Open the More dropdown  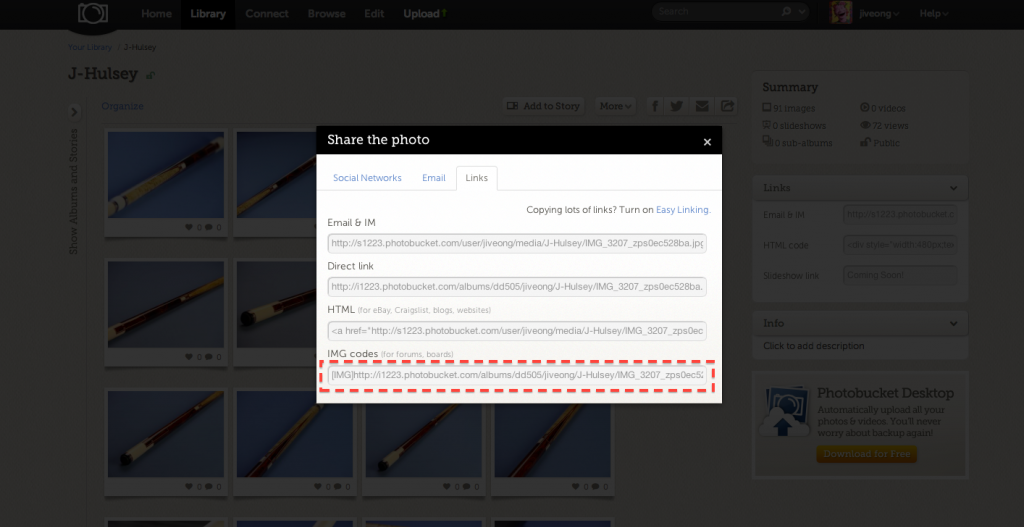tap(615, 106)
